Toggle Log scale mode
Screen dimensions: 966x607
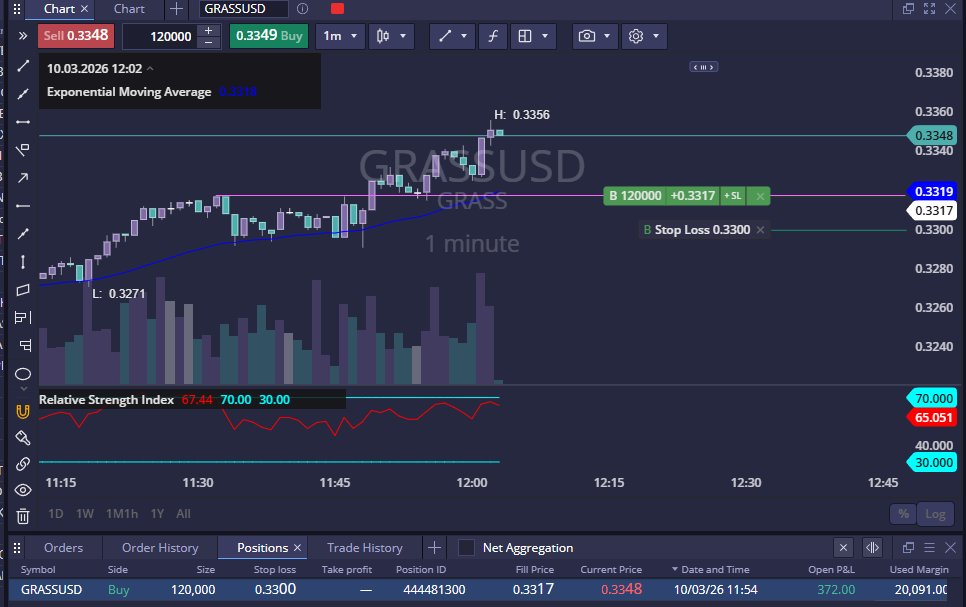(935, 514)
